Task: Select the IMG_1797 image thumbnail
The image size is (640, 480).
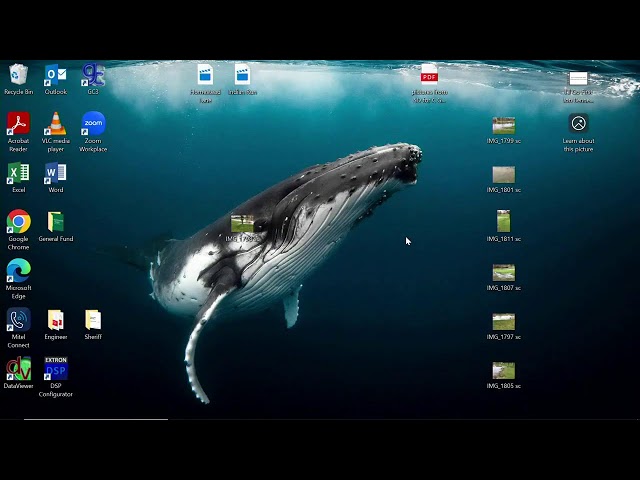Action: tap(504, 322)
